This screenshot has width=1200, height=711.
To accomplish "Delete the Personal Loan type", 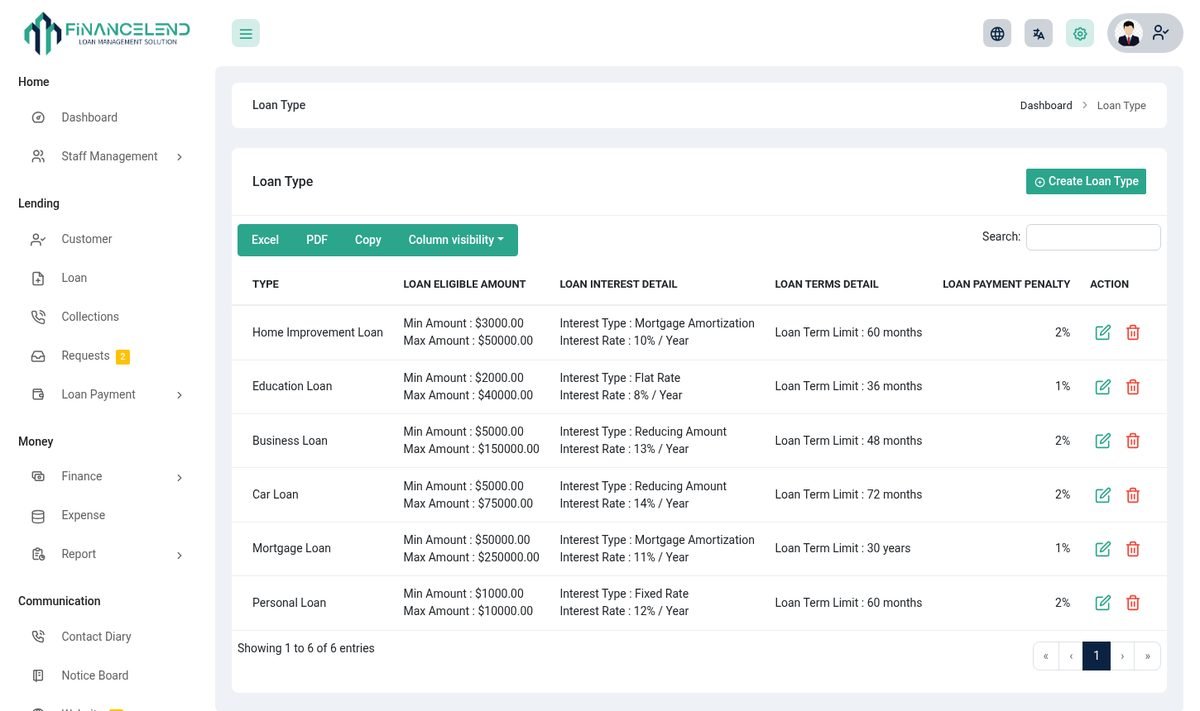I will 1133,602.
